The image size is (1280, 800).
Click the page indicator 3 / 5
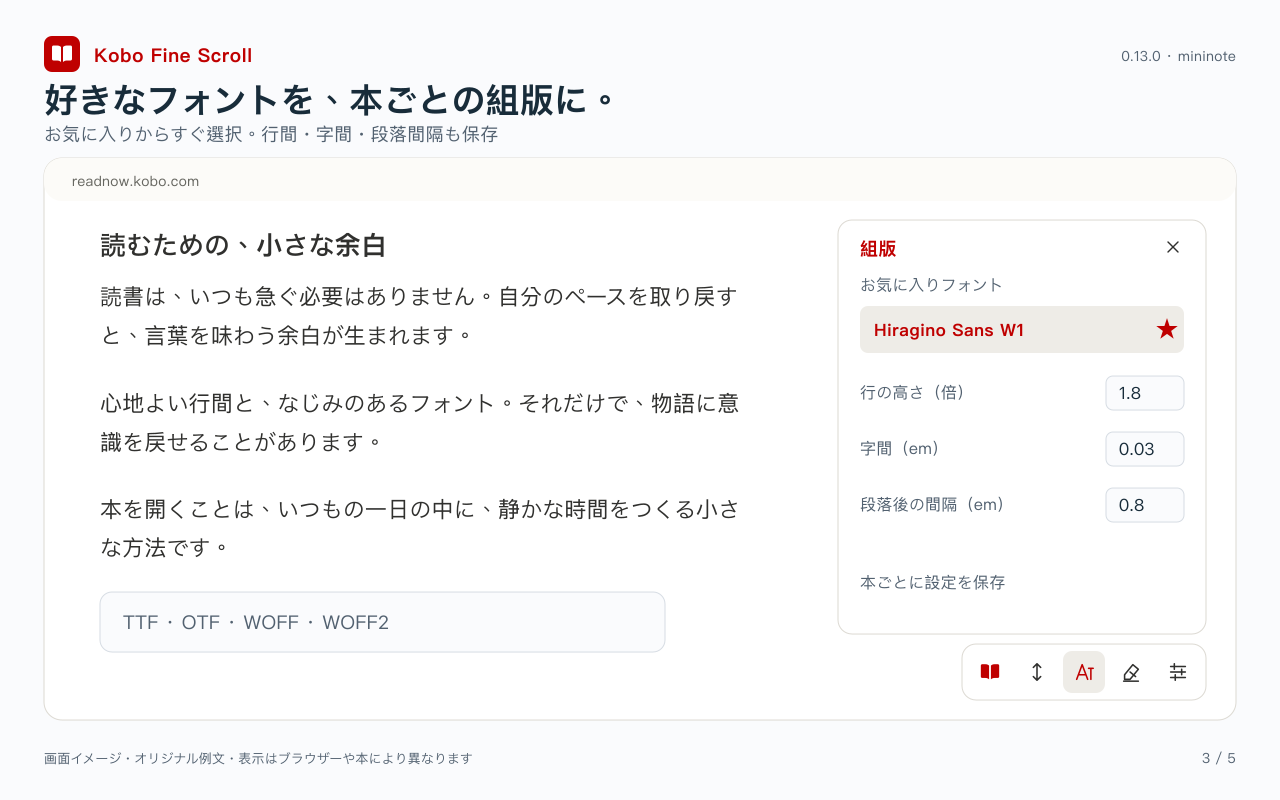click(1218, 758)
